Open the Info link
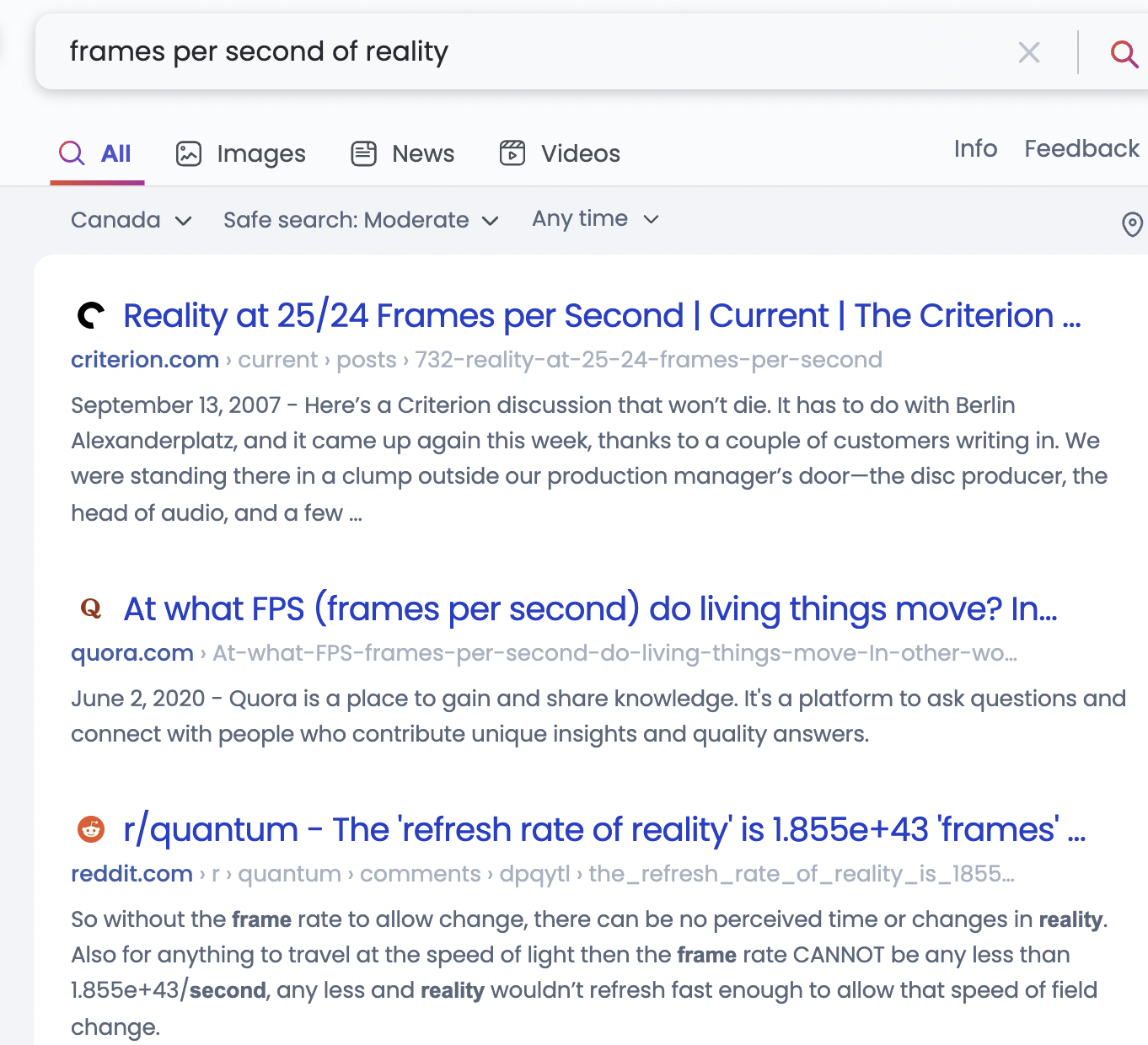The image size is (1148, 1045). (975, 148)
